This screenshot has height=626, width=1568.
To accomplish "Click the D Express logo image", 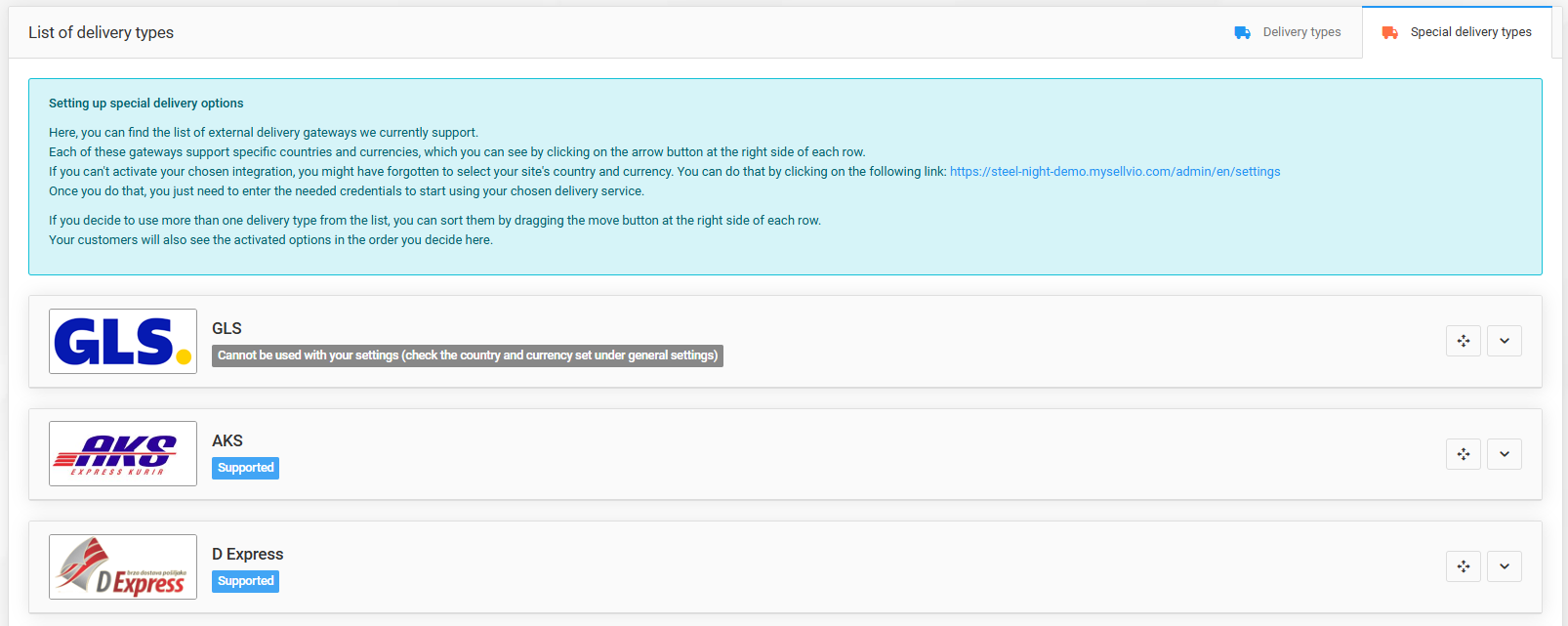I will click(123, 567).
